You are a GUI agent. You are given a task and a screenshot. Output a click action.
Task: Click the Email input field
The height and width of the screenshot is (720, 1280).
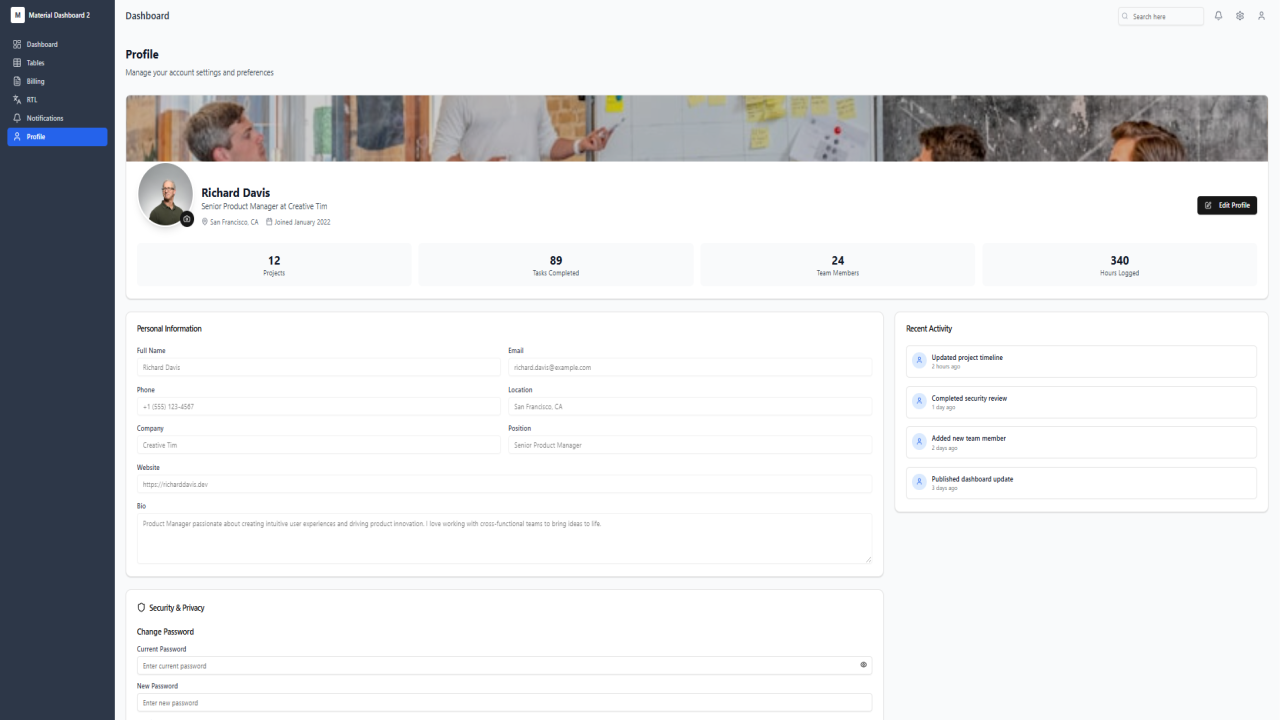pos(690,367)
